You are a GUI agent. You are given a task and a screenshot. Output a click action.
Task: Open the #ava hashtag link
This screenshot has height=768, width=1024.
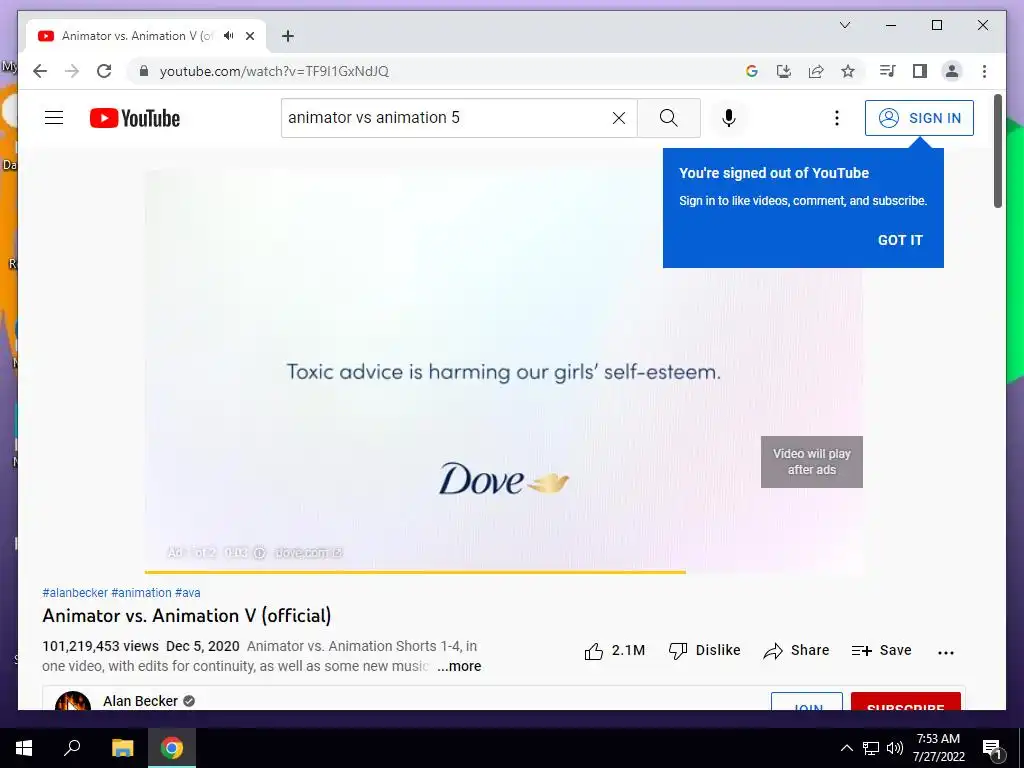[x=187, y=593]
